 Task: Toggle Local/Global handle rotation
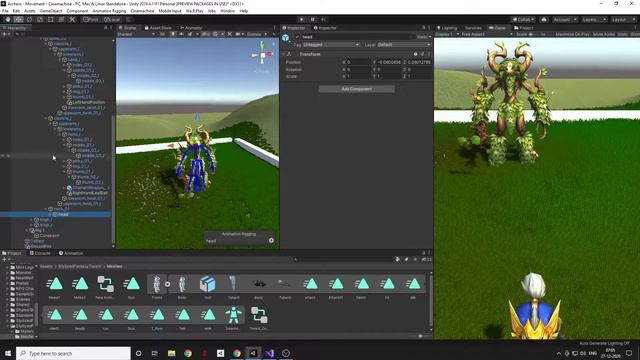[x=111, y=19]
